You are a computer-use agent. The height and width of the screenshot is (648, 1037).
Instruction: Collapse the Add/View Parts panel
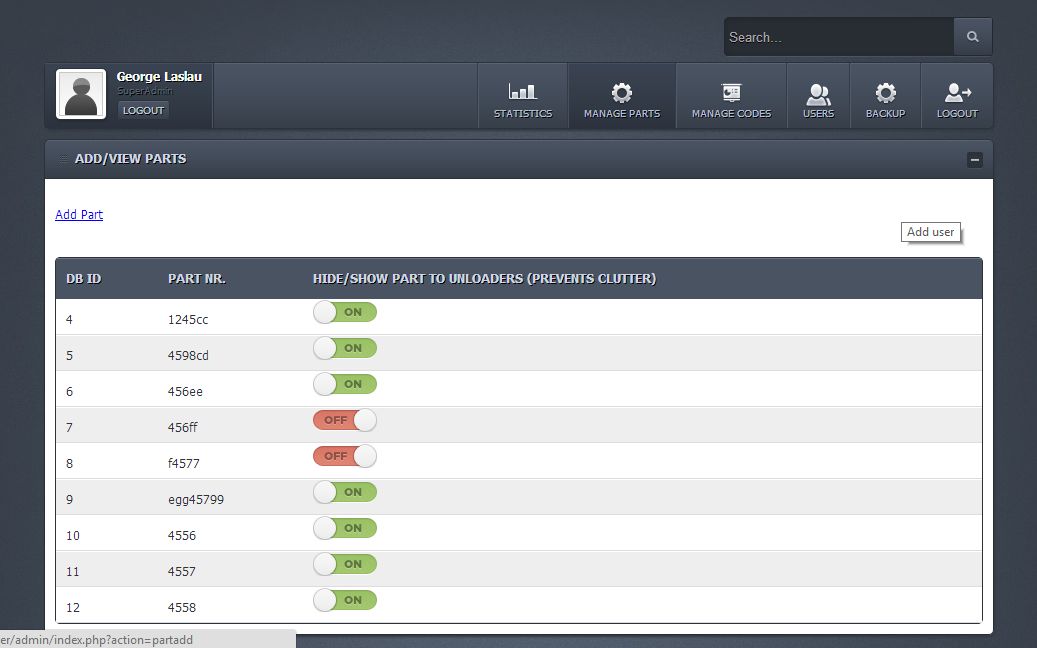[974, 160]
